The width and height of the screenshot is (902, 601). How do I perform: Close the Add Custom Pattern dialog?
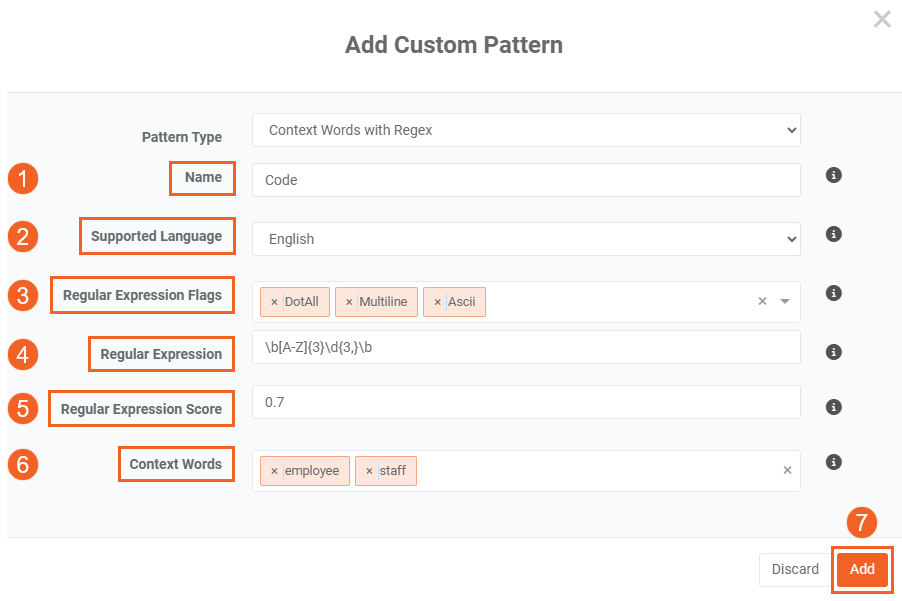[x=881, y=19]
